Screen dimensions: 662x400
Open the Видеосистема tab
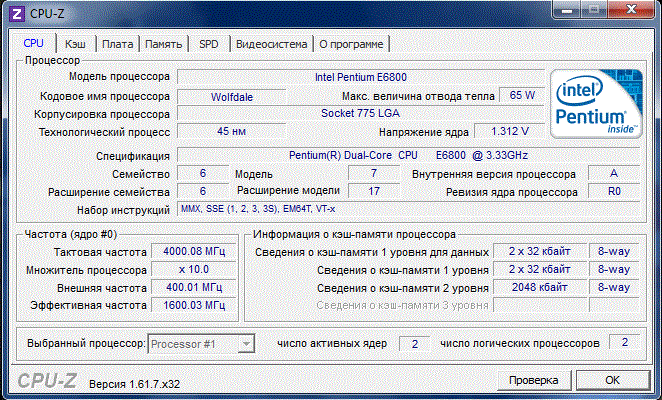click(x=271, y=44)
